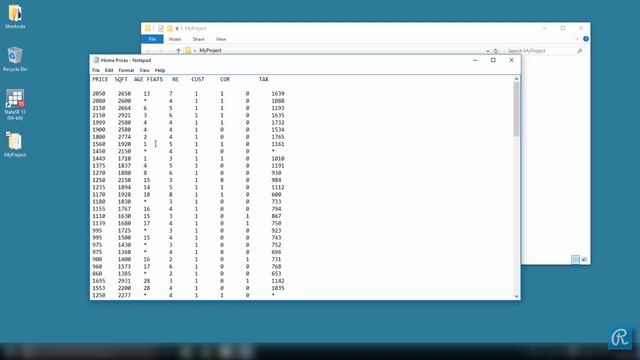Click the TAX column header text
This screenshot has height=360, width=640.
point(264,79)
